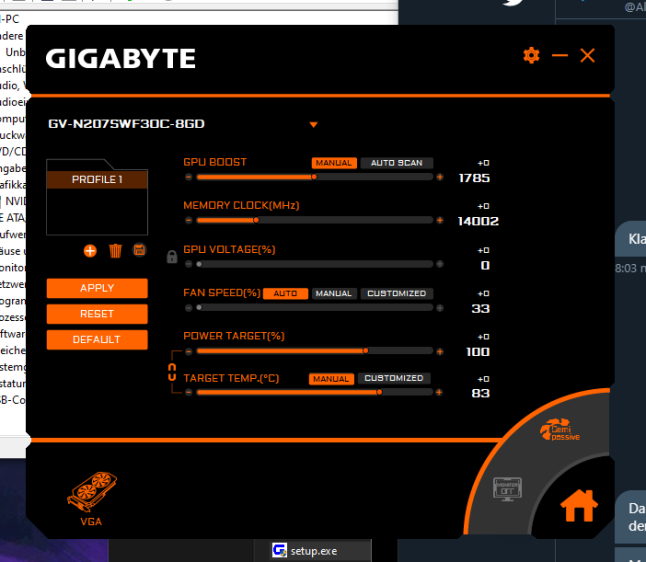The image size is (646, 562).
Task: Close the Gigabyte window
Action: [587, 55]
